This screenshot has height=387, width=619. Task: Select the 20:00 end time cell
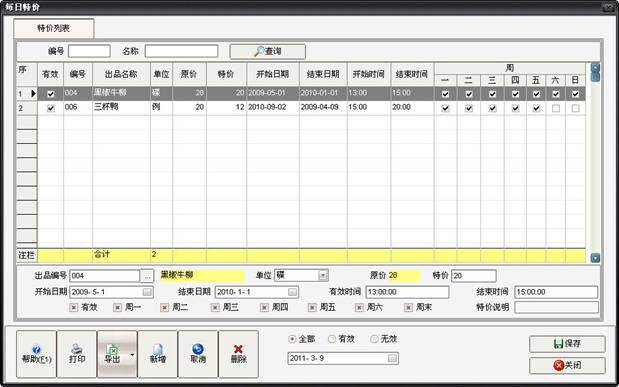coord(412,108)
